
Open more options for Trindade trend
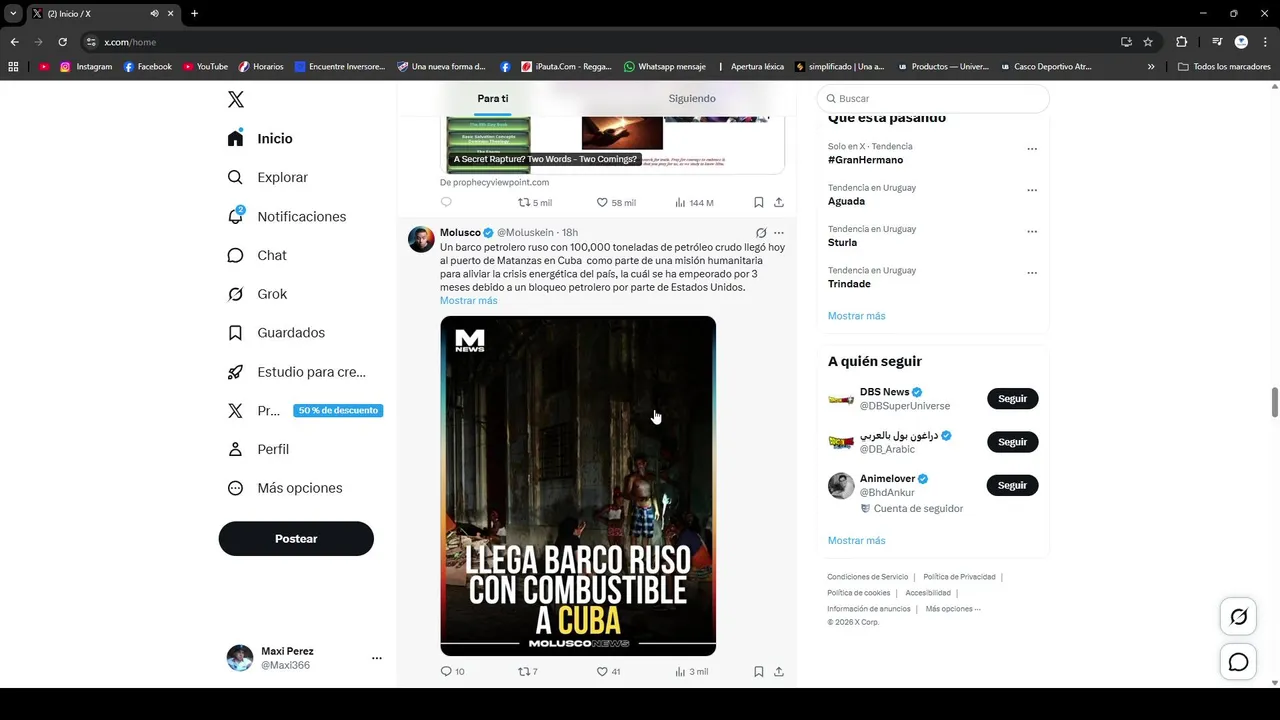[x=1032, y=273]
